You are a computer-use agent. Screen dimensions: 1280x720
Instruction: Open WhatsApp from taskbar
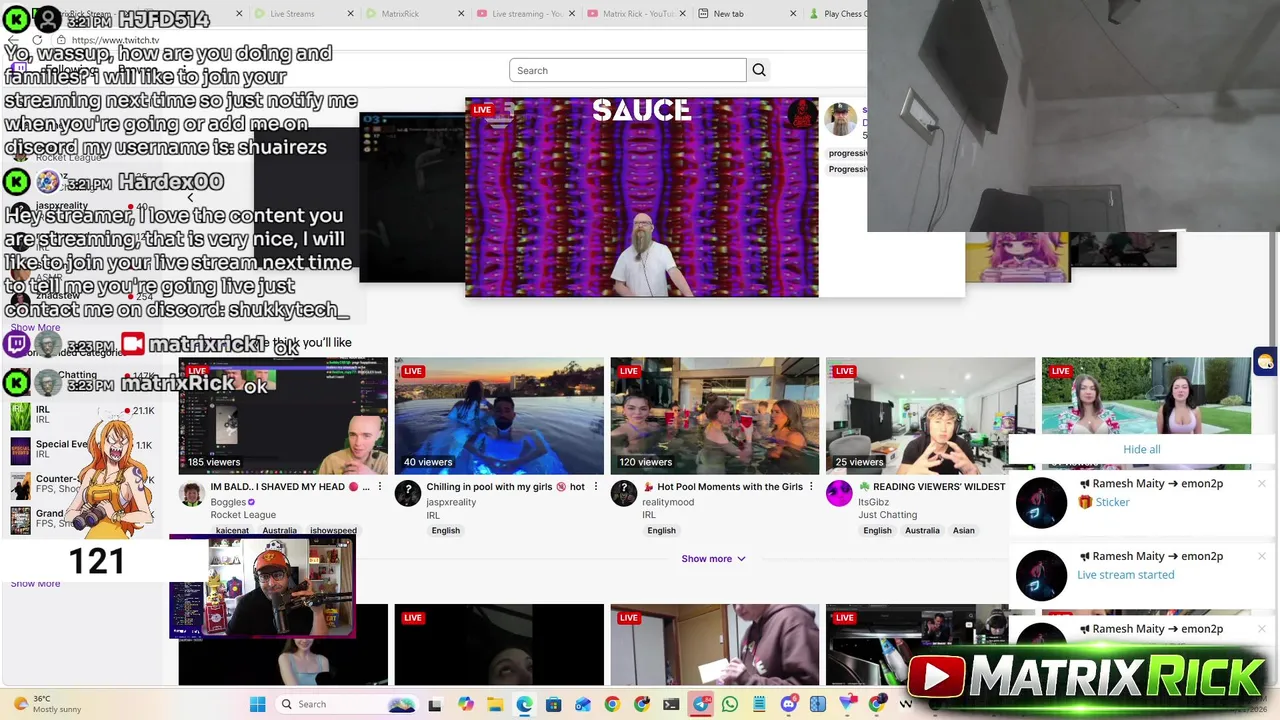pyautogui.click(x=730, y=704)
